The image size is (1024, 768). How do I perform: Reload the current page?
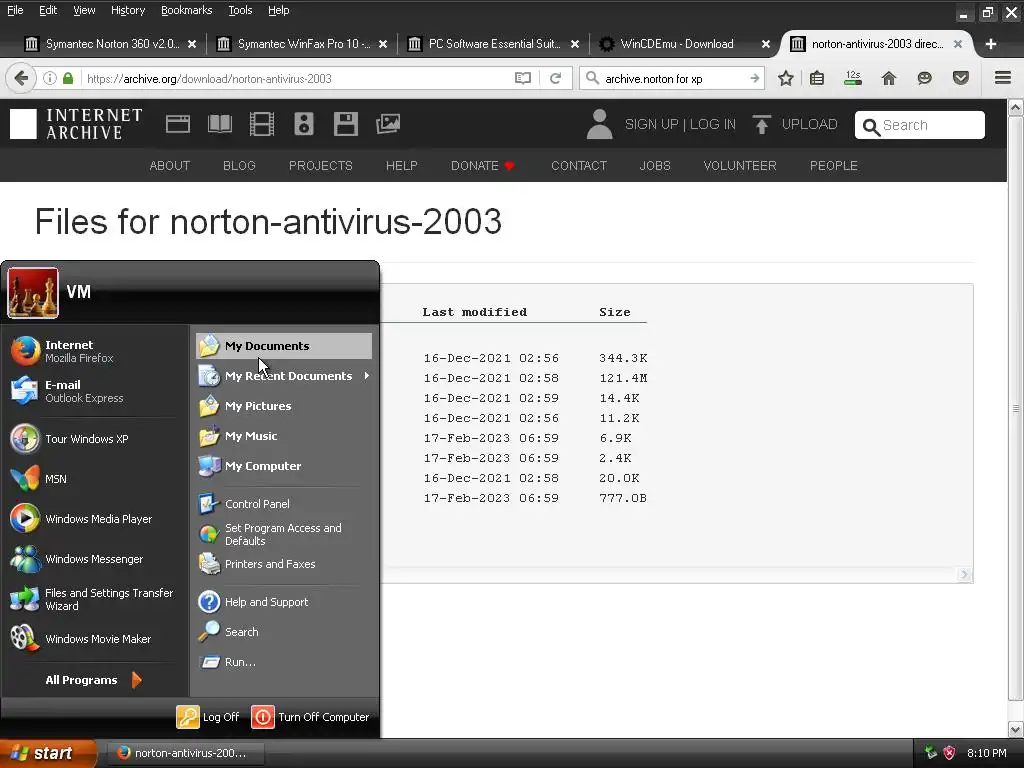point(556,78)
